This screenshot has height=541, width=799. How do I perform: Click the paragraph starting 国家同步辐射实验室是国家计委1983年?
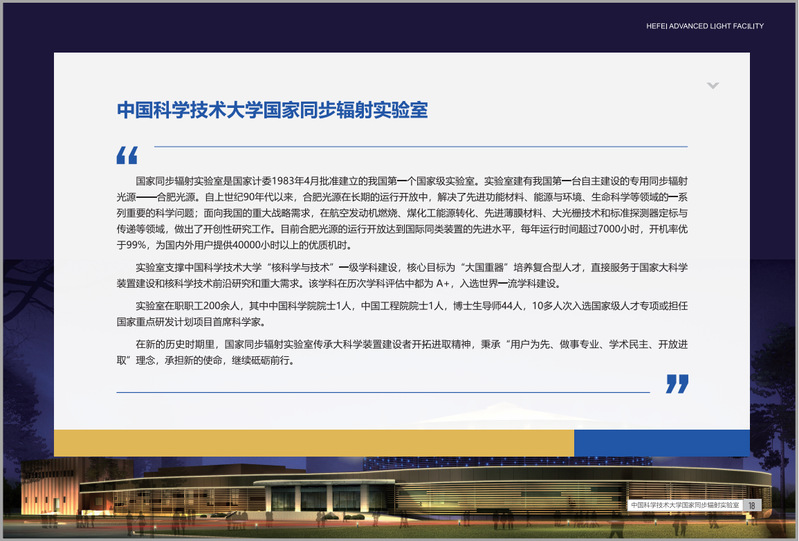402,213
